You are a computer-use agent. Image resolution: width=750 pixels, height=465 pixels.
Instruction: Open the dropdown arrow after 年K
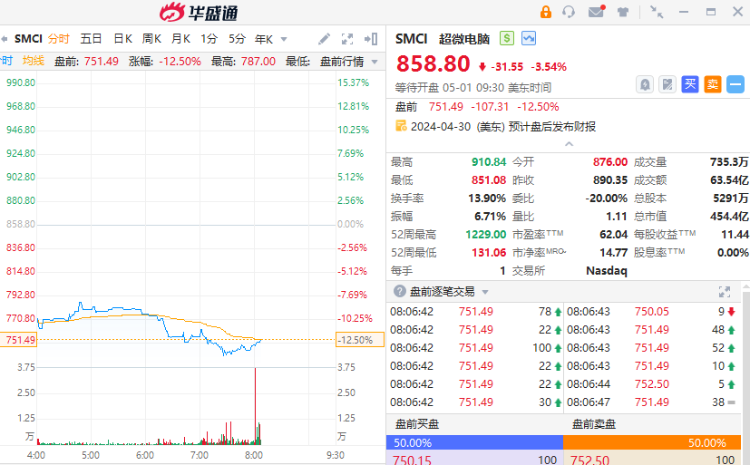(x=284, y=39)
